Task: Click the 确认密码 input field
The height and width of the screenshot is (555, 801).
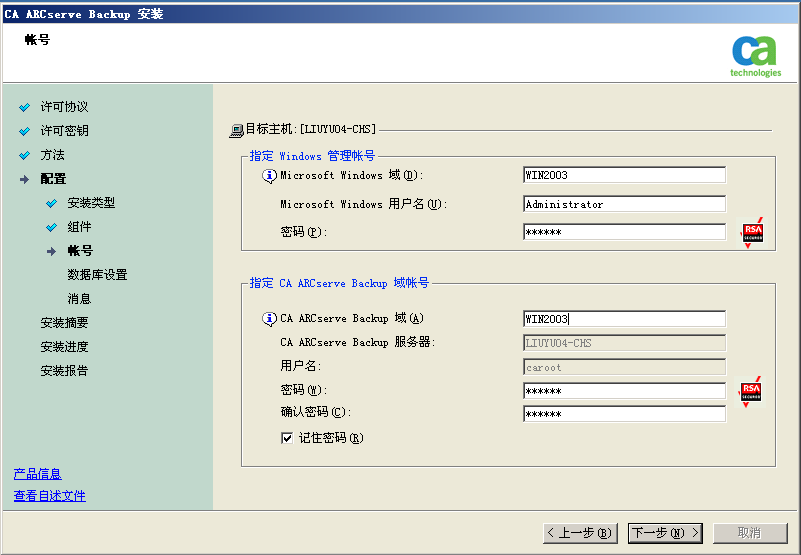Action: (x=624, y=414)
